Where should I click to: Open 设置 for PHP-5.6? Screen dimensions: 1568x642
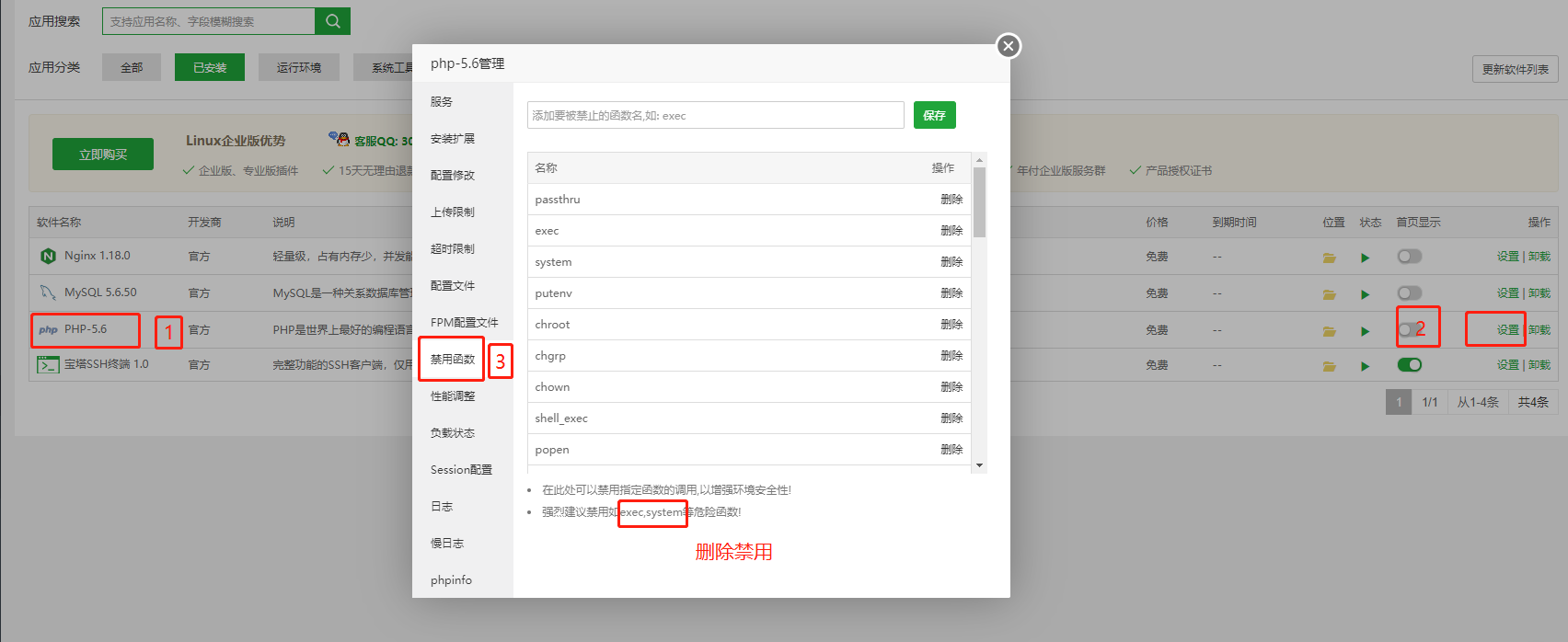pyautogui.click(x=1508, y=330)
